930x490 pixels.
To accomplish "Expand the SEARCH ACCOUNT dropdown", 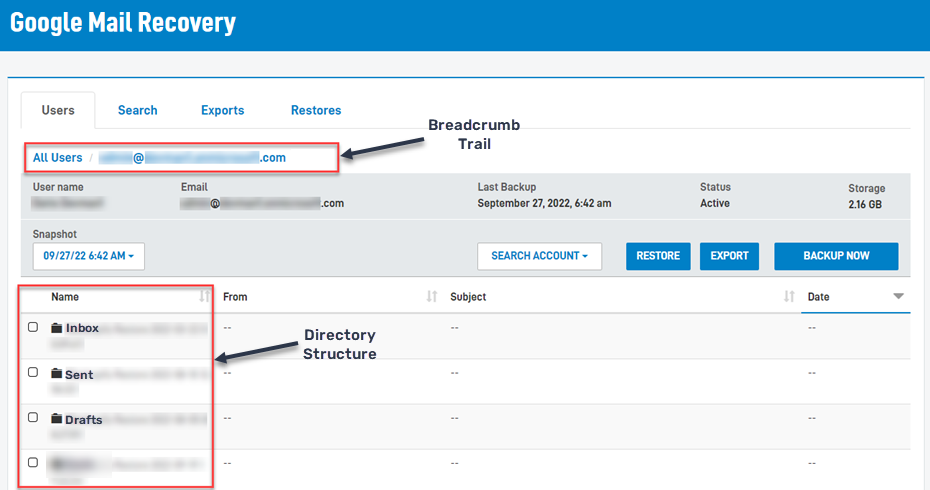I will click(x=539, y=256).
